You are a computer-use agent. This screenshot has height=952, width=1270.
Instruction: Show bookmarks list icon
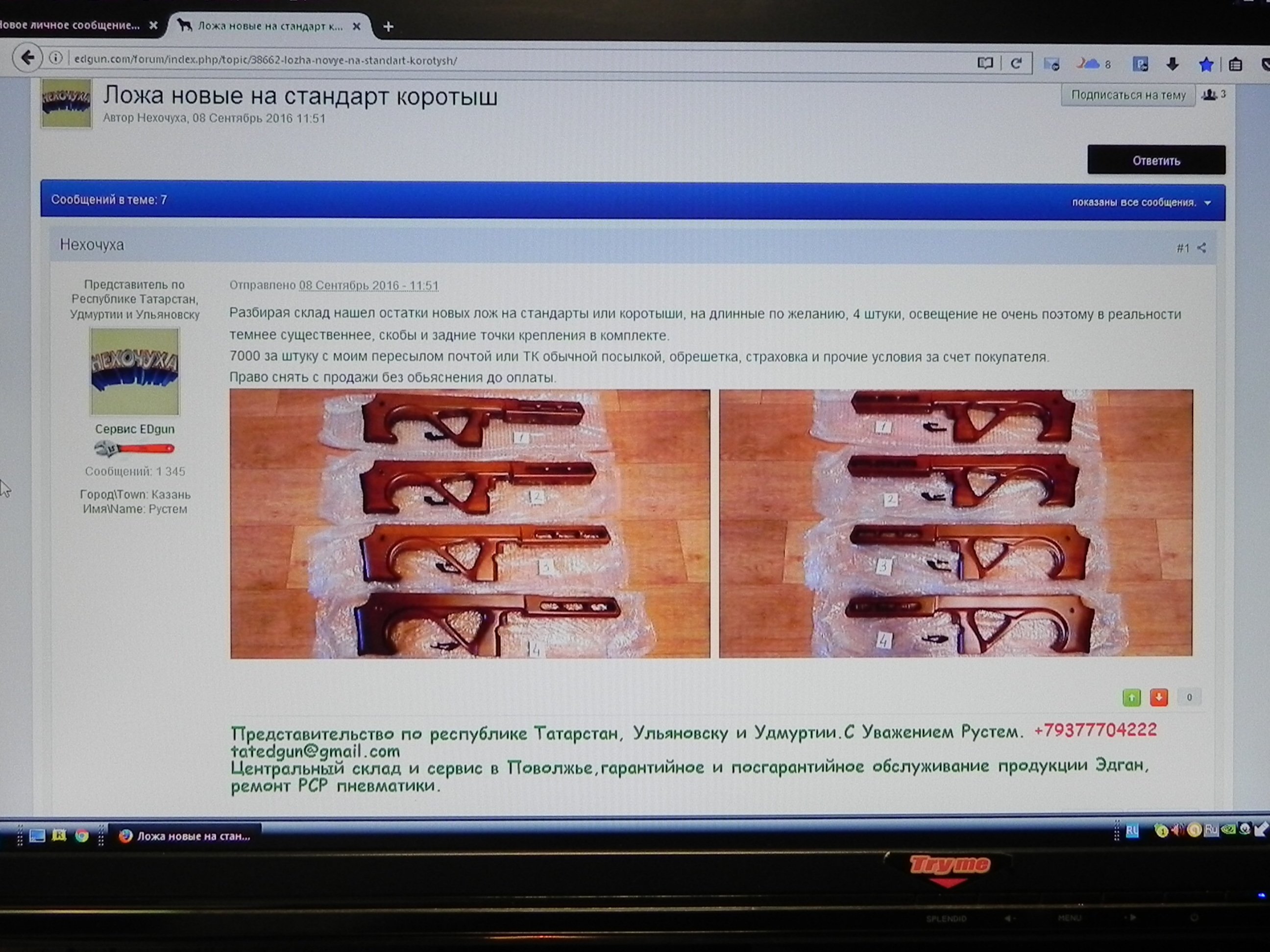pos(1236,65)
